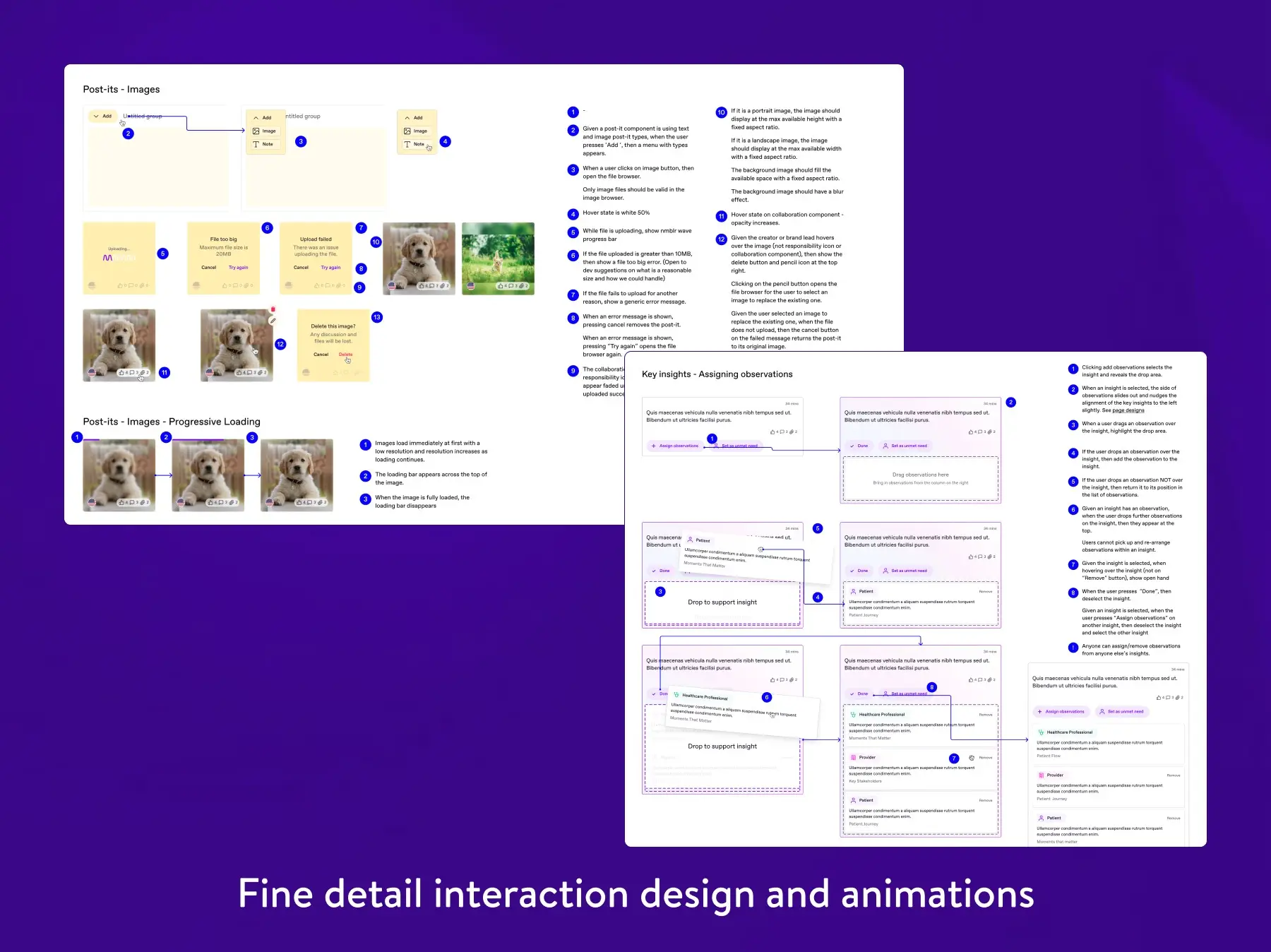Click Remove on the Provider observation beside marker 7
1271x952 pixels.
[986, 758]
